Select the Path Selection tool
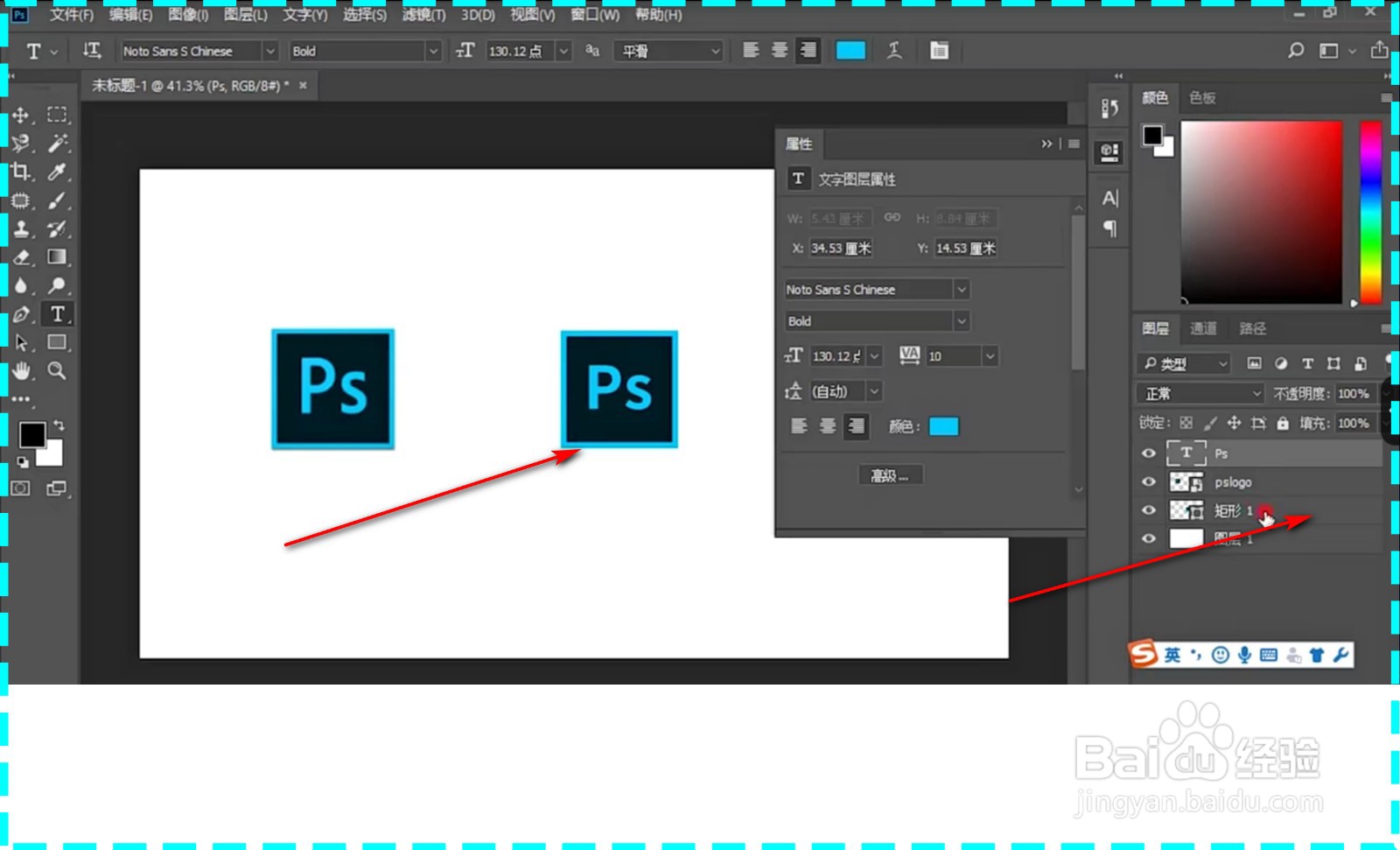This screenshot has height=850, width=1400. pyautogui.click(x=21, y=342)
